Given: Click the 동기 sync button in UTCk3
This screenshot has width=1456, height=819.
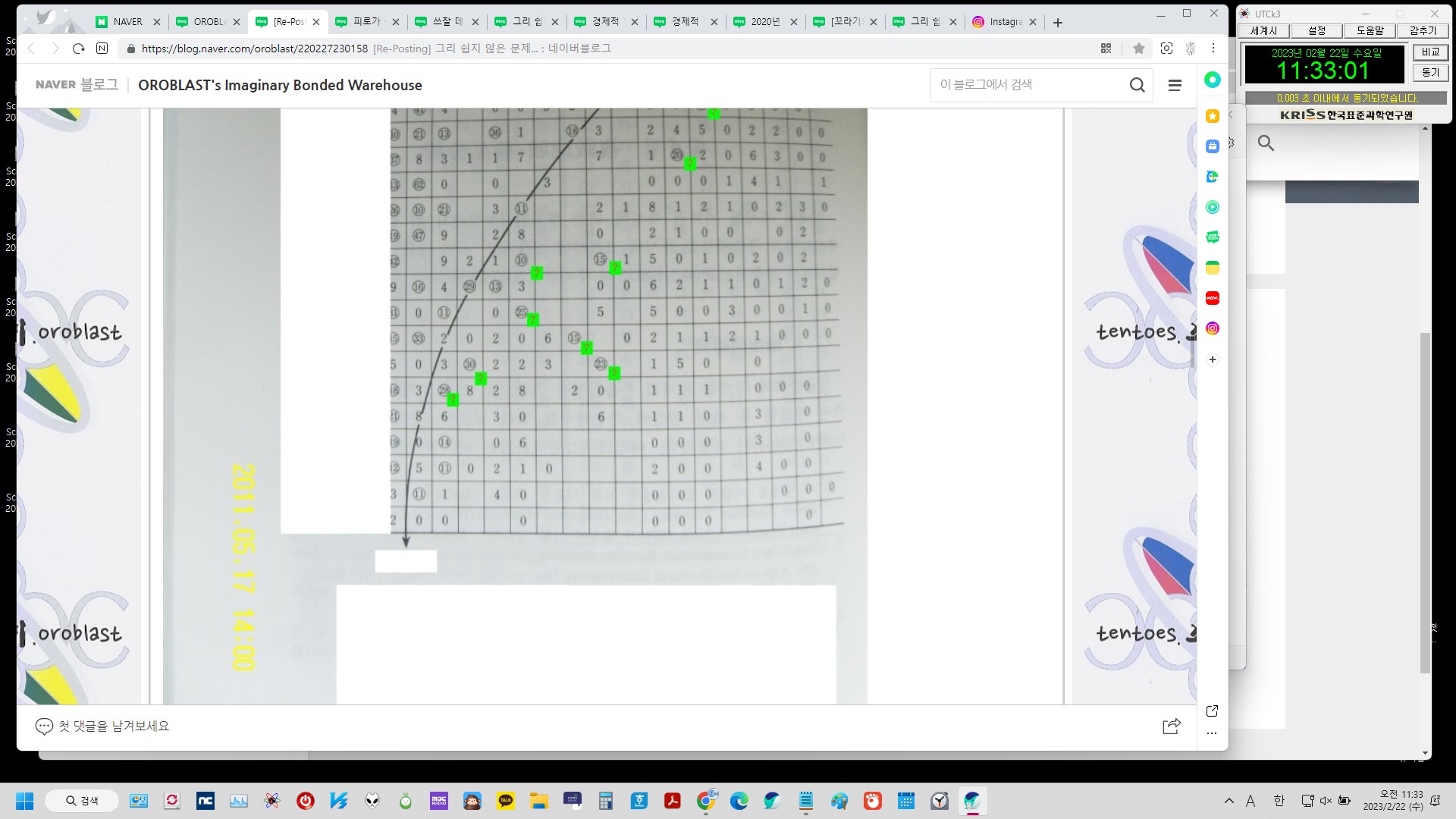Looking at the screenshot, I should pyautogui.click(x=1429, y=73).
